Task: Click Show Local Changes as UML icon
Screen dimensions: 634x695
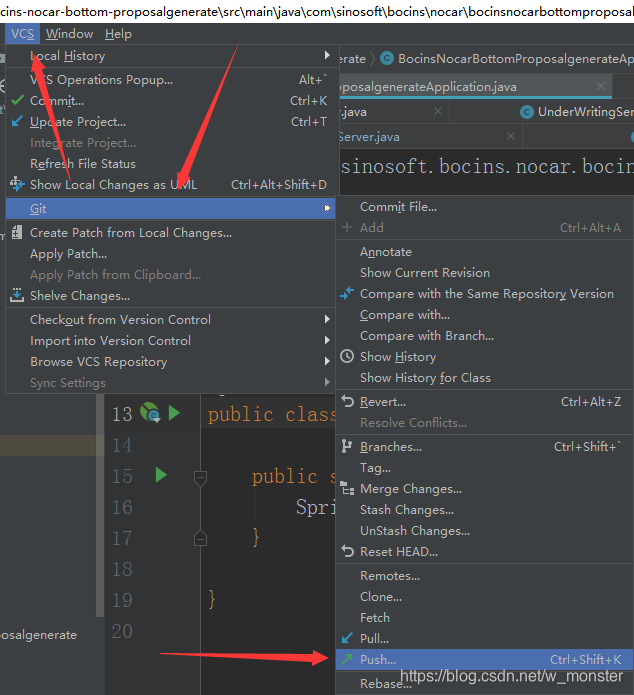Action: [x=17, y=184]
